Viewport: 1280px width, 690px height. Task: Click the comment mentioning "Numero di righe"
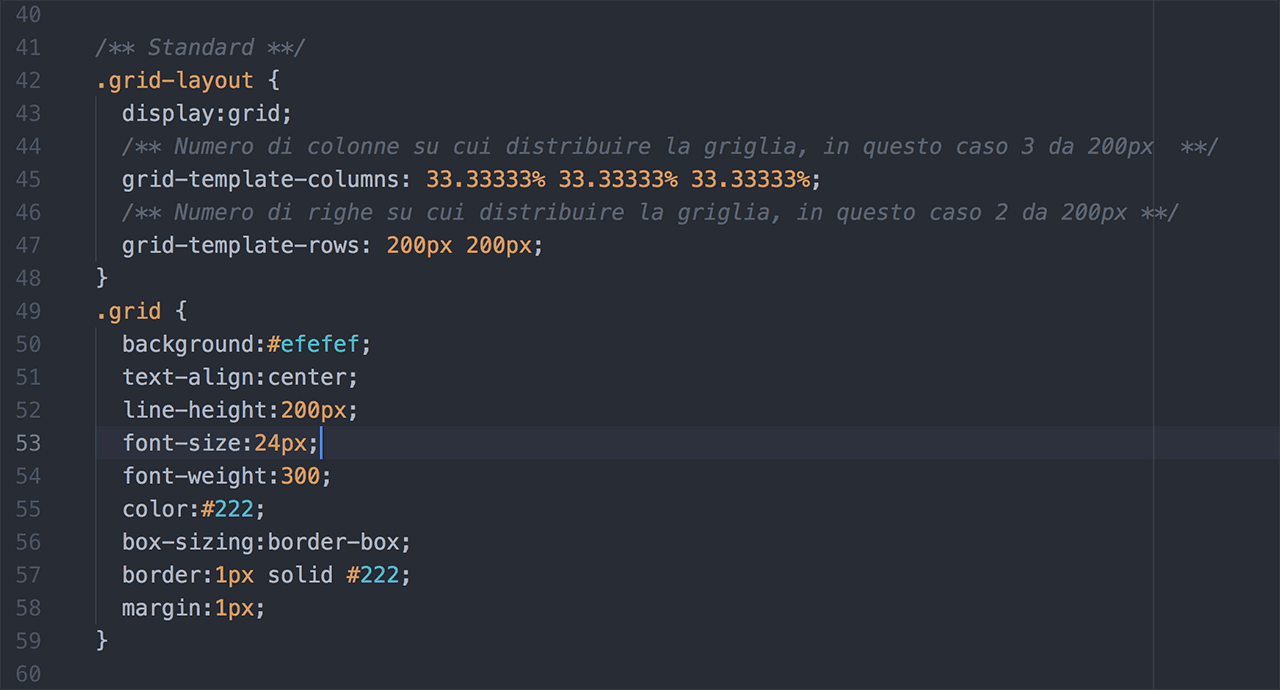coord(650,212)
